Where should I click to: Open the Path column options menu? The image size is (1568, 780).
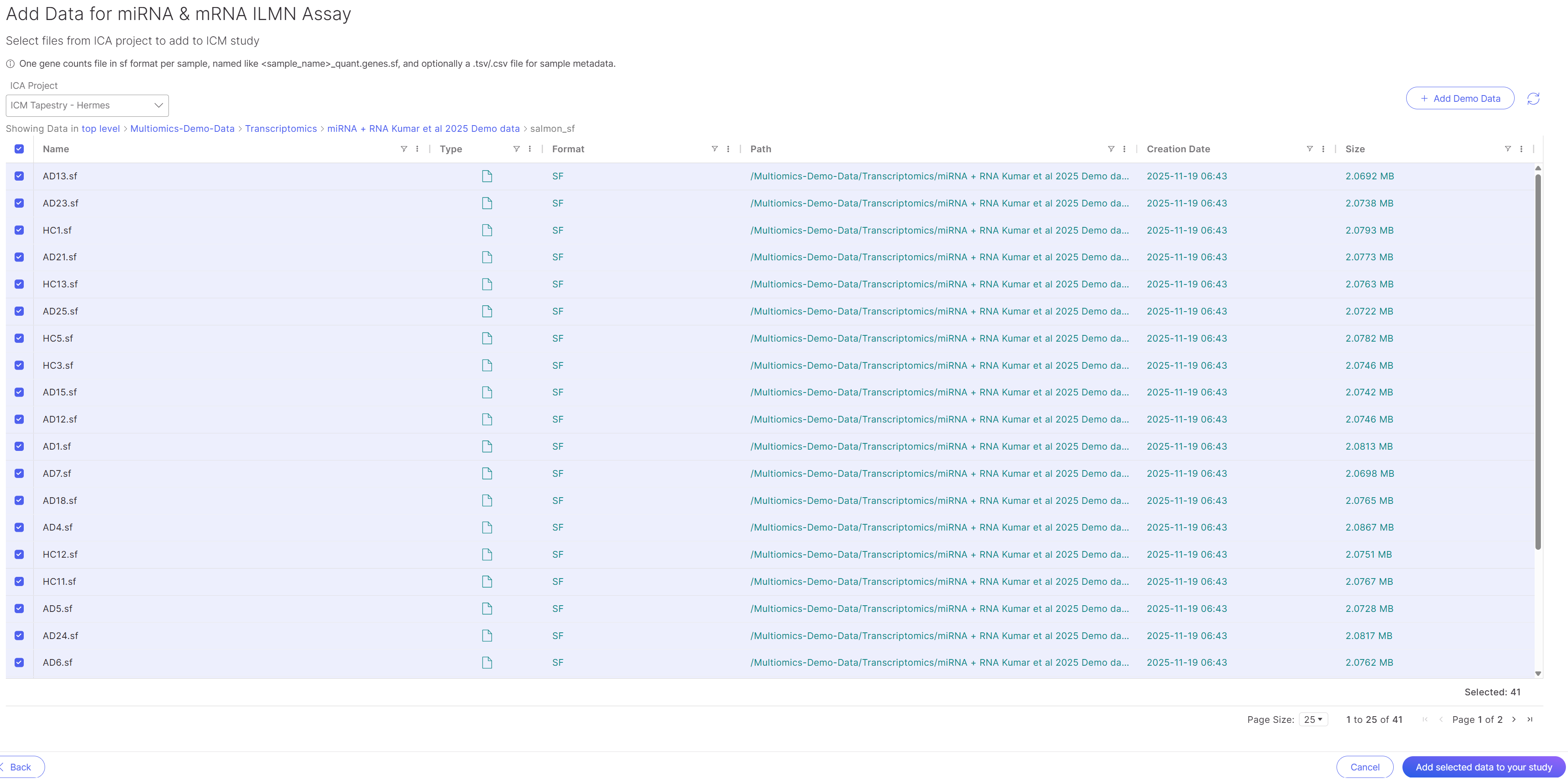pos(1123,149)
